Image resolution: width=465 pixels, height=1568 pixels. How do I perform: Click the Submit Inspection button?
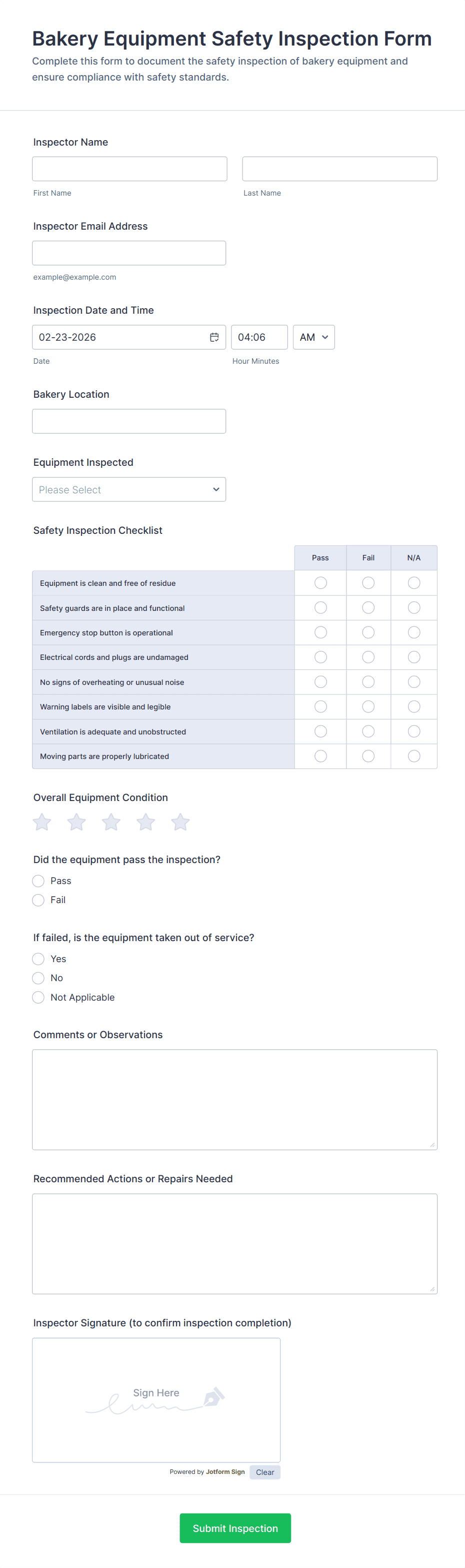click(235, 1528)
